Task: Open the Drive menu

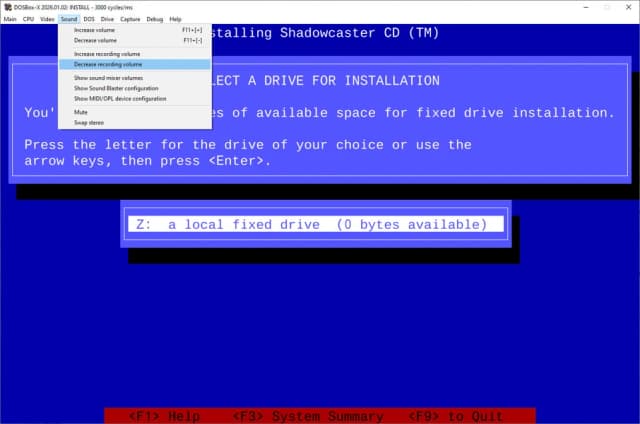Action: [x=107, y=19]
